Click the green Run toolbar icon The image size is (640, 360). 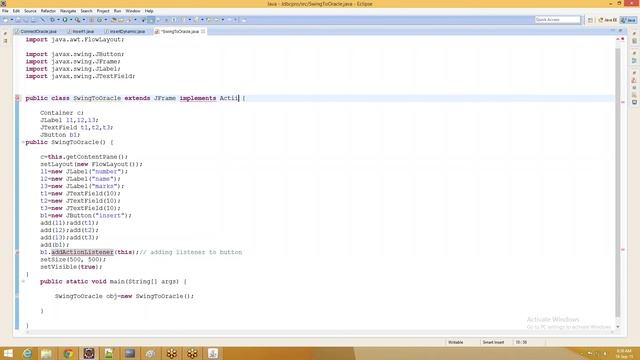pyautogui.click(x=65, y=20)
